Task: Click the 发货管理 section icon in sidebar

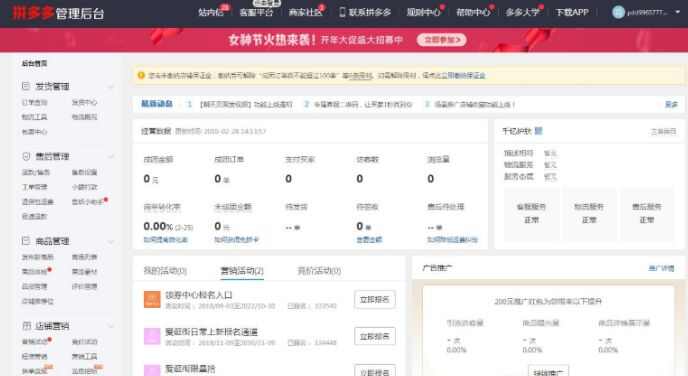Action: [x=26, y=86]
